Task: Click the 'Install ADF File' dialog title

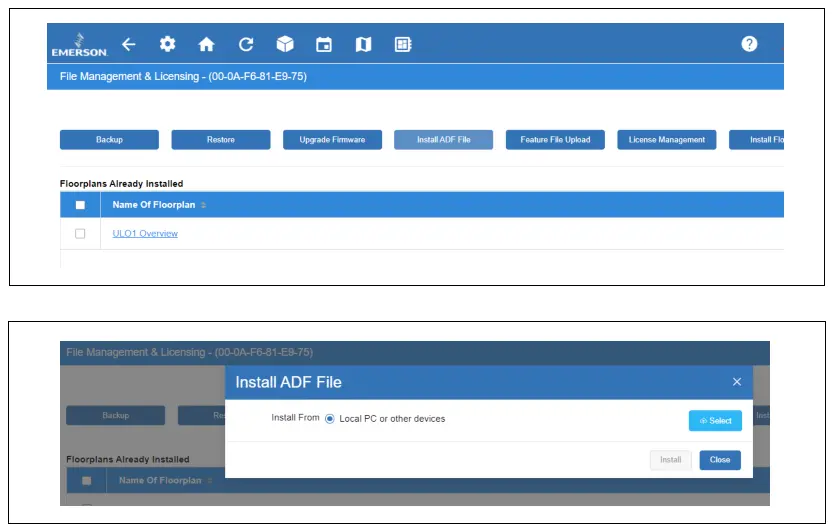Action: [x=288, y=382]
